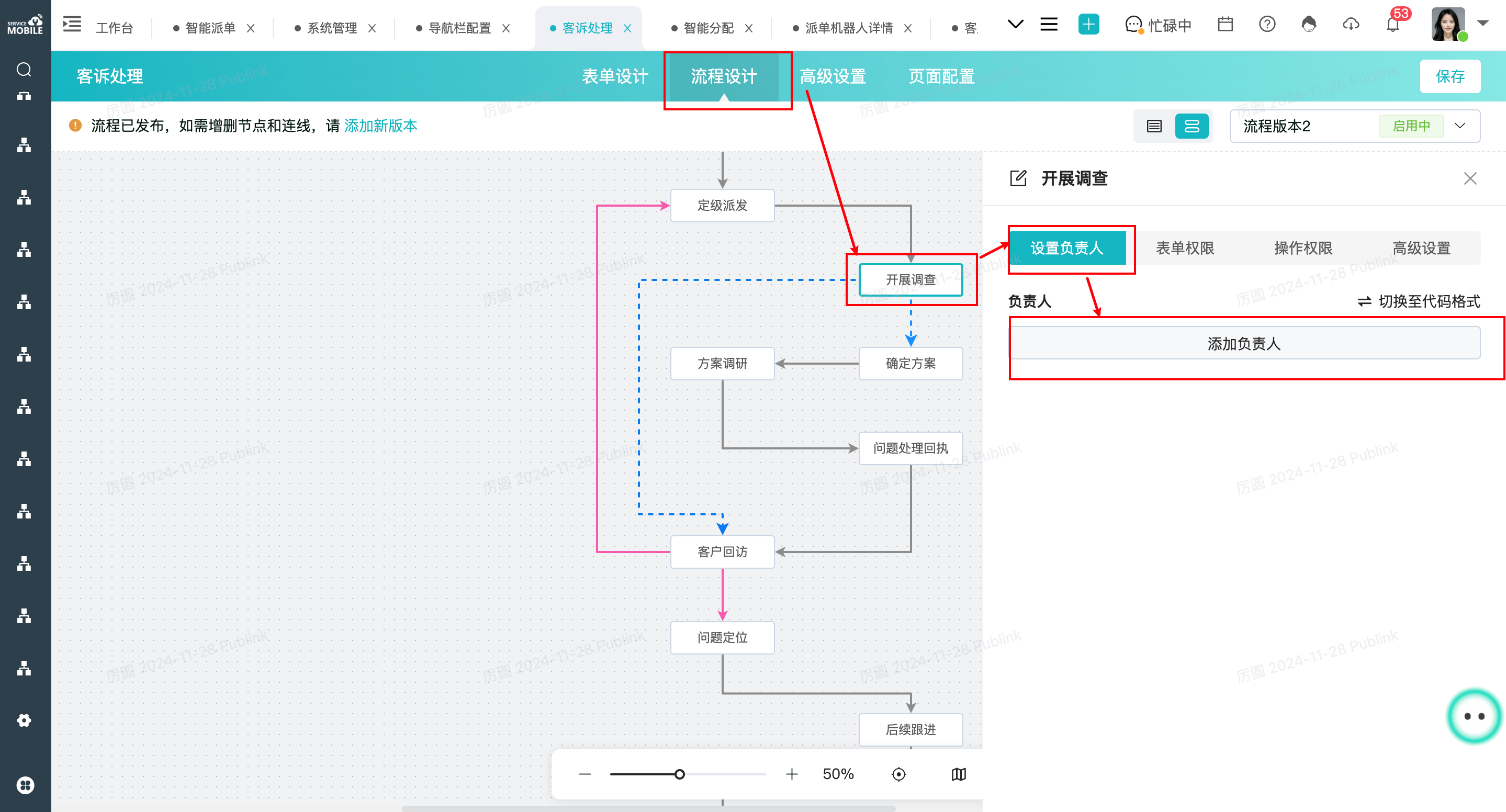This screenshot has height=812, width=1506.
Task: Click the 添加新版本 link
Action: (380, 126)
